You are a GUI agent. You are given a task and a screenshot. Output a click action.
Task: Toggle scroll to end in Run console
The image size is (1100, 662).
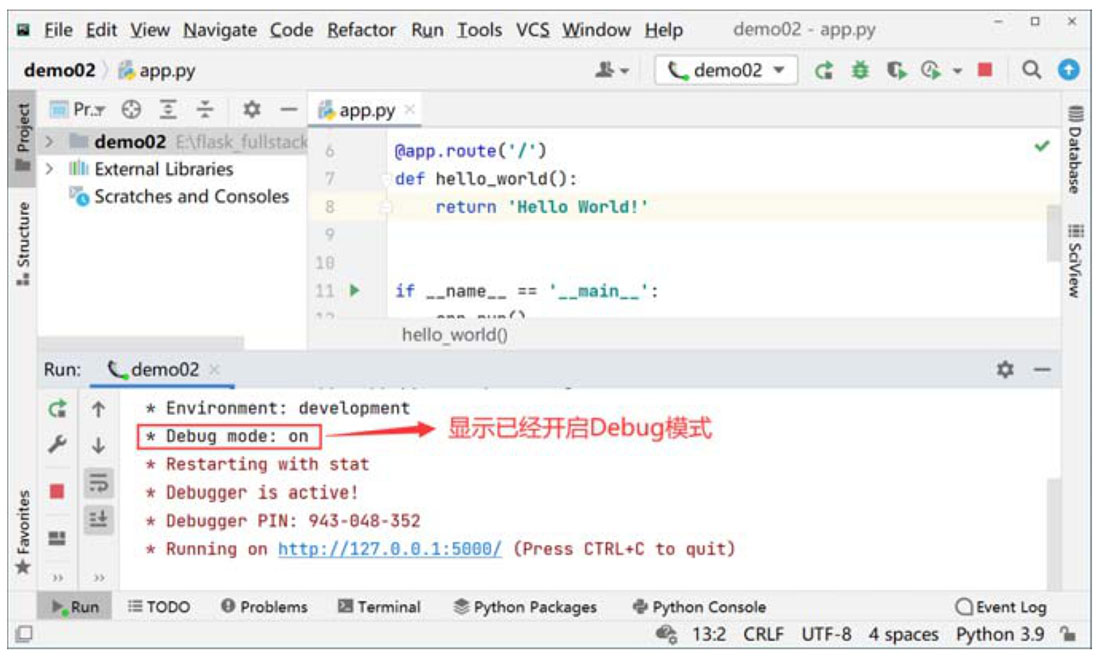click(98, 518)
